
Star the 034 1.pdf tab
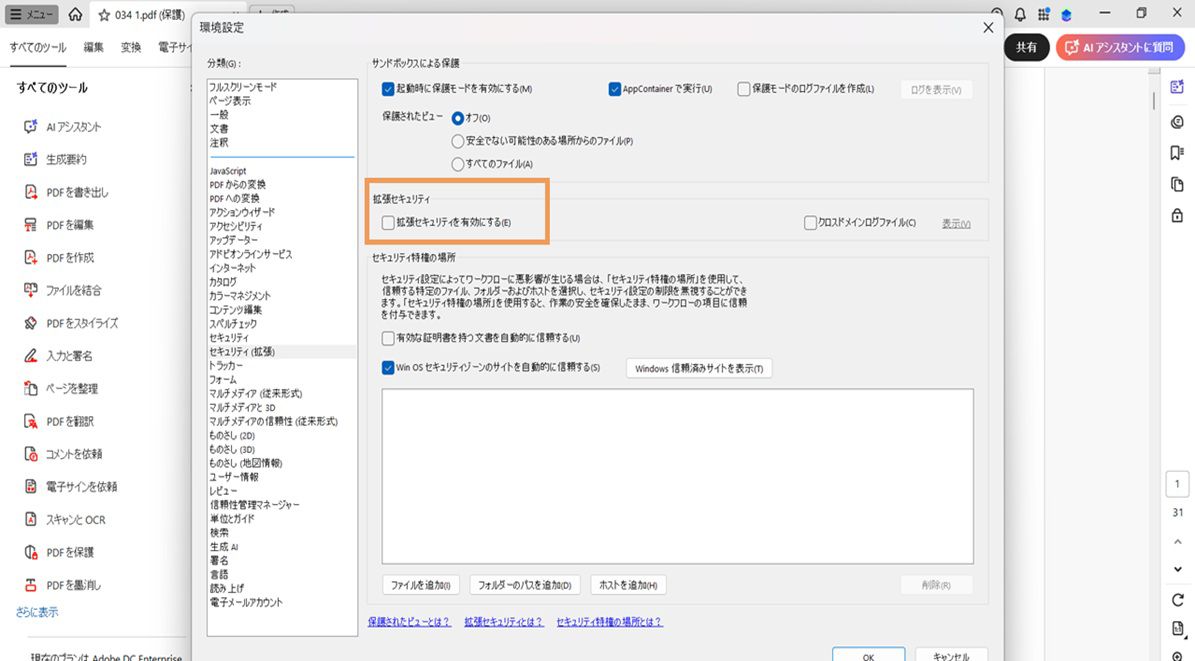coord(104,15)
